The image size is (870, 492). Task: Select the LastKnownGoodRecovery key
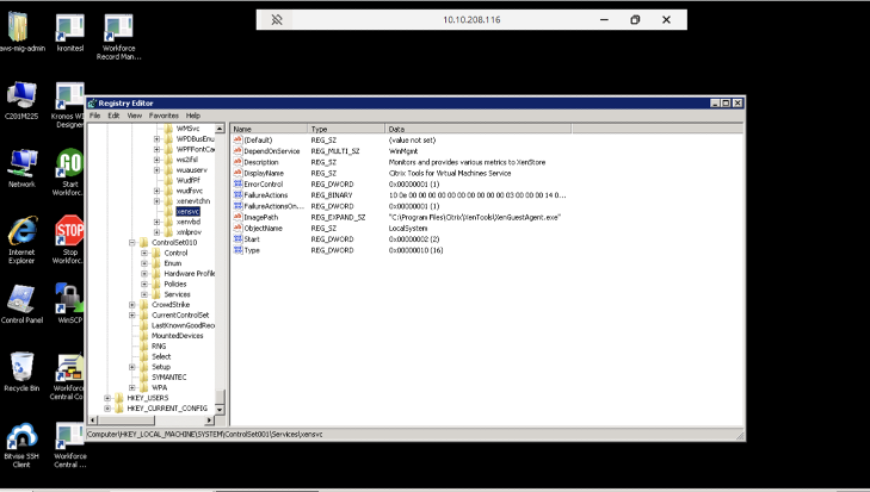click(183, 326)
